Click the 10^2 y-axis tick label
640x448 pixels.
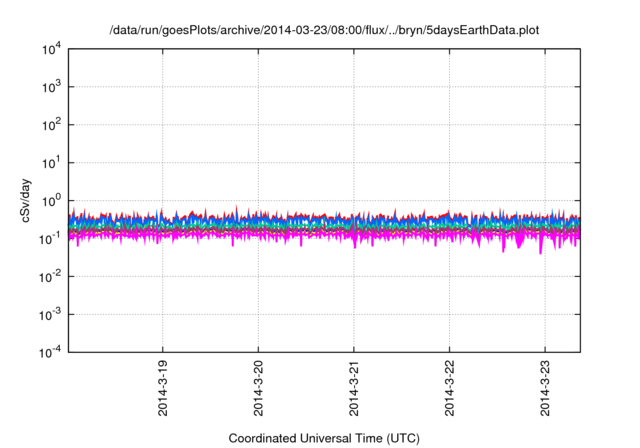pos(51,125)
